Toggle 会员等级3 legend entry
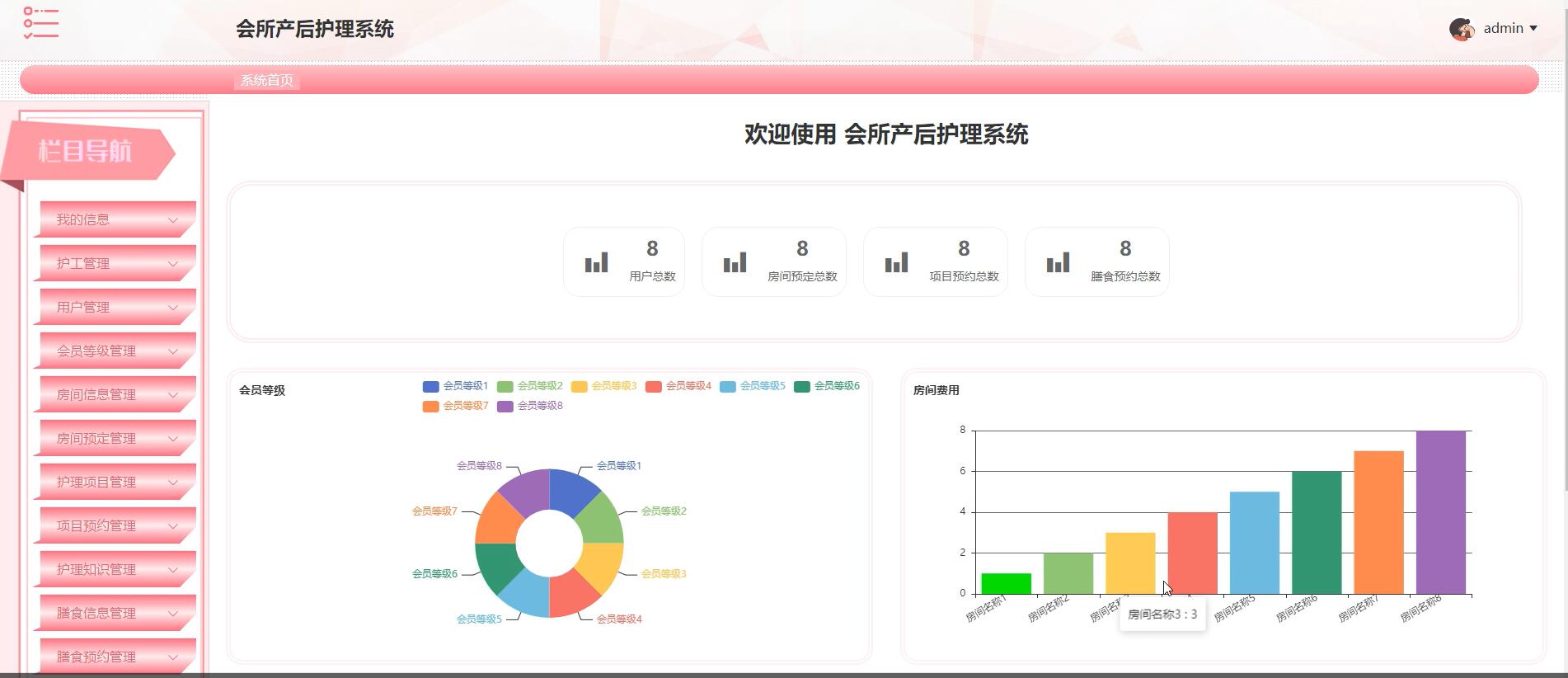The height and width of the screenshot is (678, 1568). point(603,386)
